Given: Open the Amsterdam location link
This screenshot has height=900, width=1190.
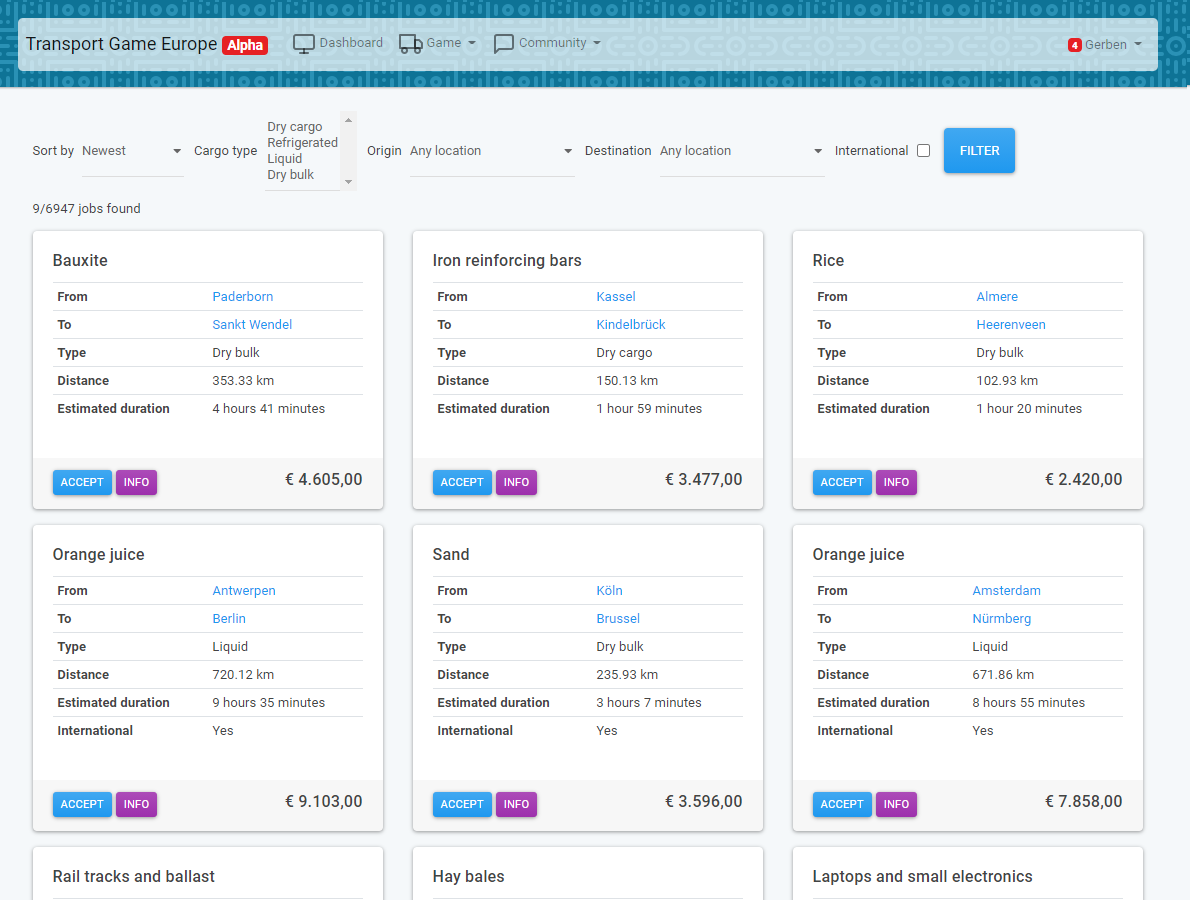Looking at the screenshot, I should 1006,590.
